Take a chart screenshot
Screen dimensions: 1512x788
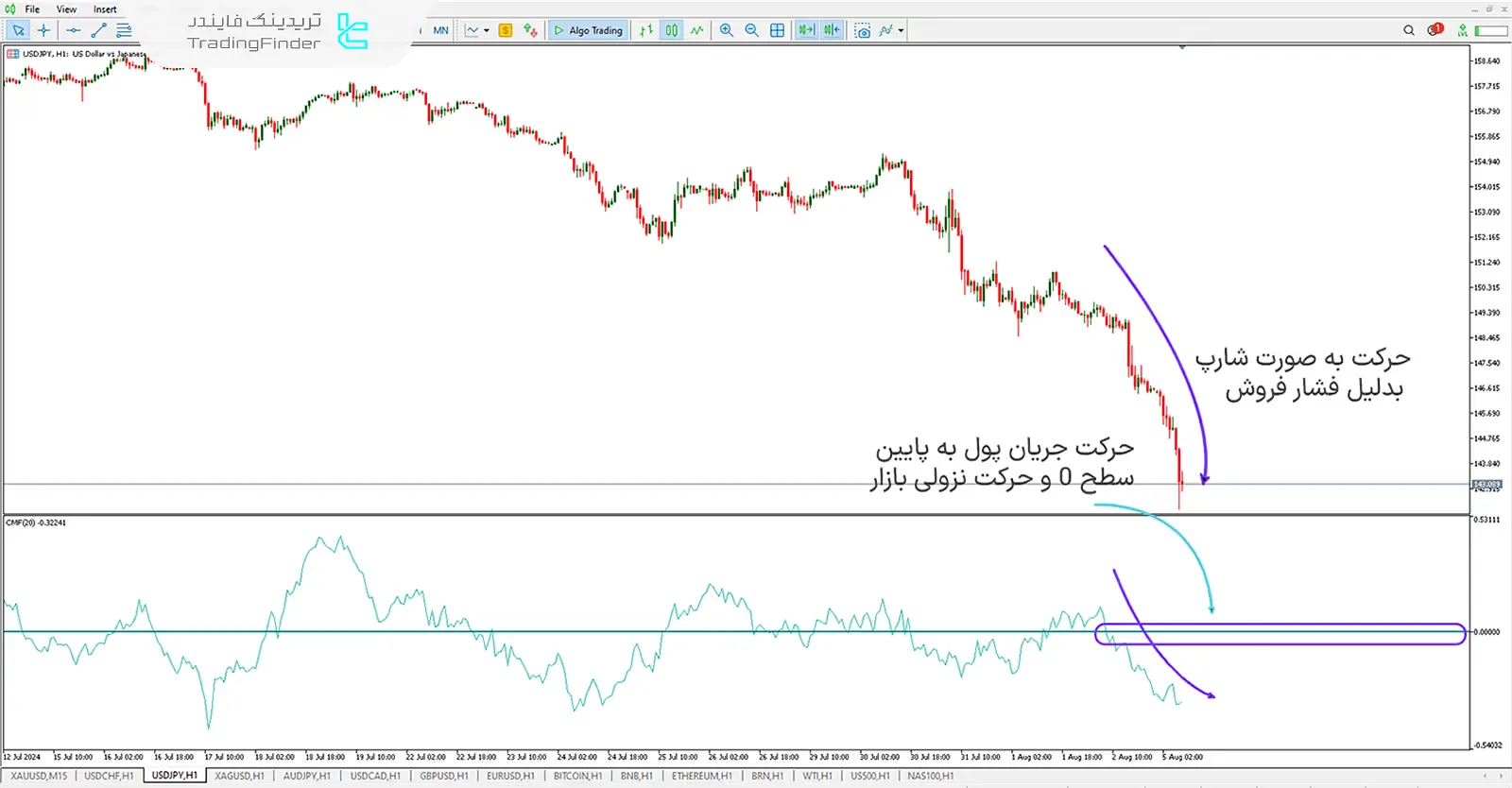pyautogui.click(x=862, y=30)
